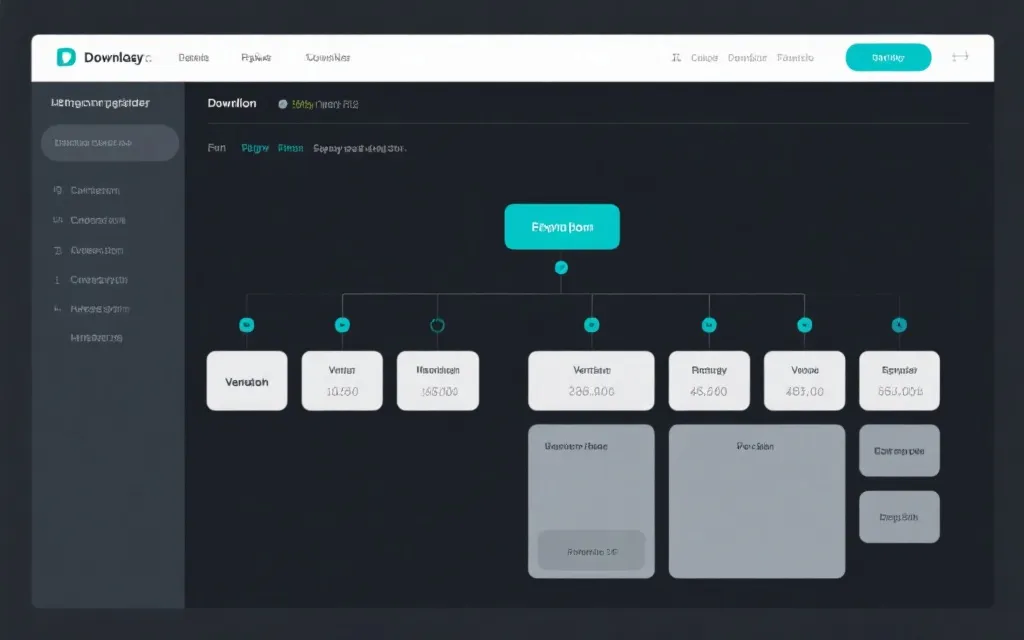Click the button inside the left gray panel
Viewport: 1024px width, 640px height.
591,551
